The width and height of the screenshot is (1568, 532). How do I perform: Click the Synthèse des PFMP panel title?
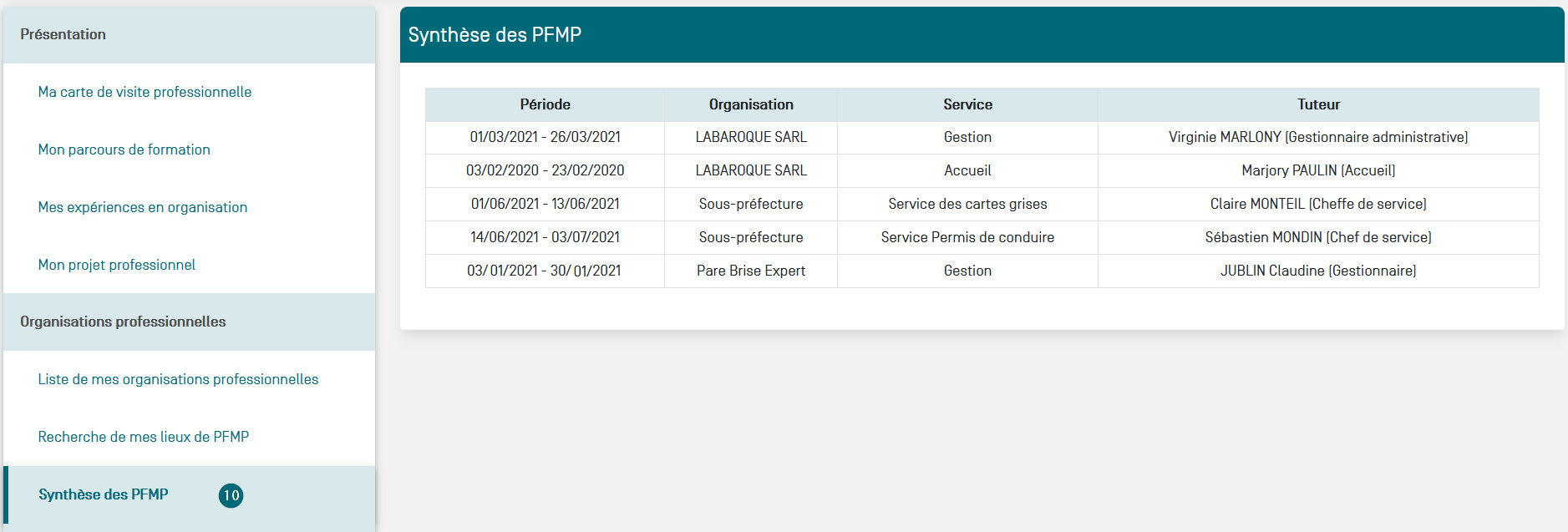click(x=495, y=35)
